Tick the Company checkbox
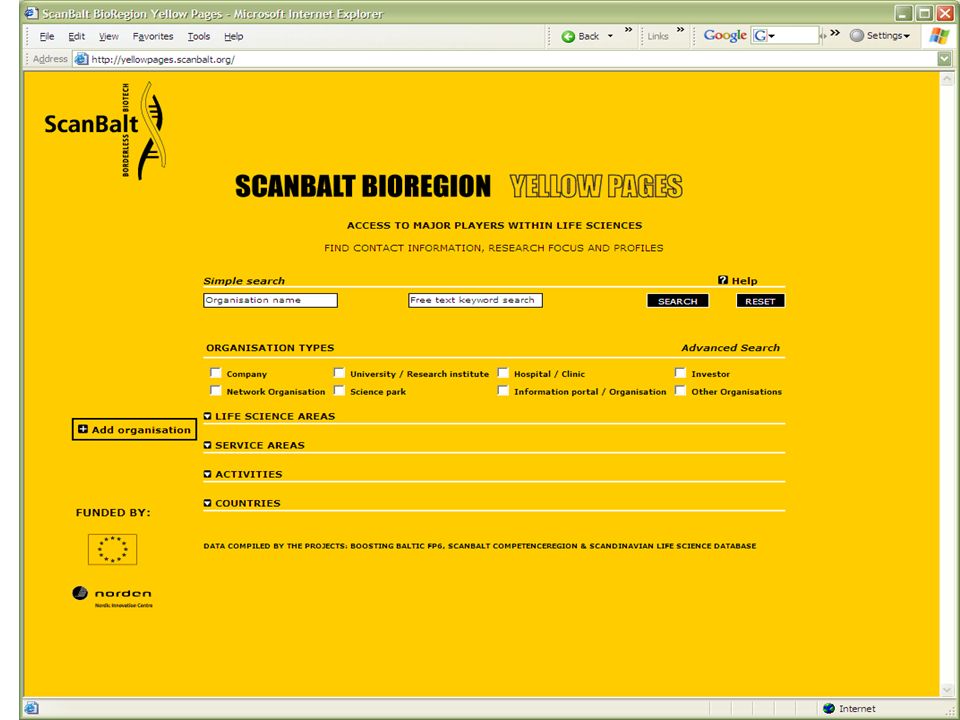The image size is (960, 720). [216, 373]
